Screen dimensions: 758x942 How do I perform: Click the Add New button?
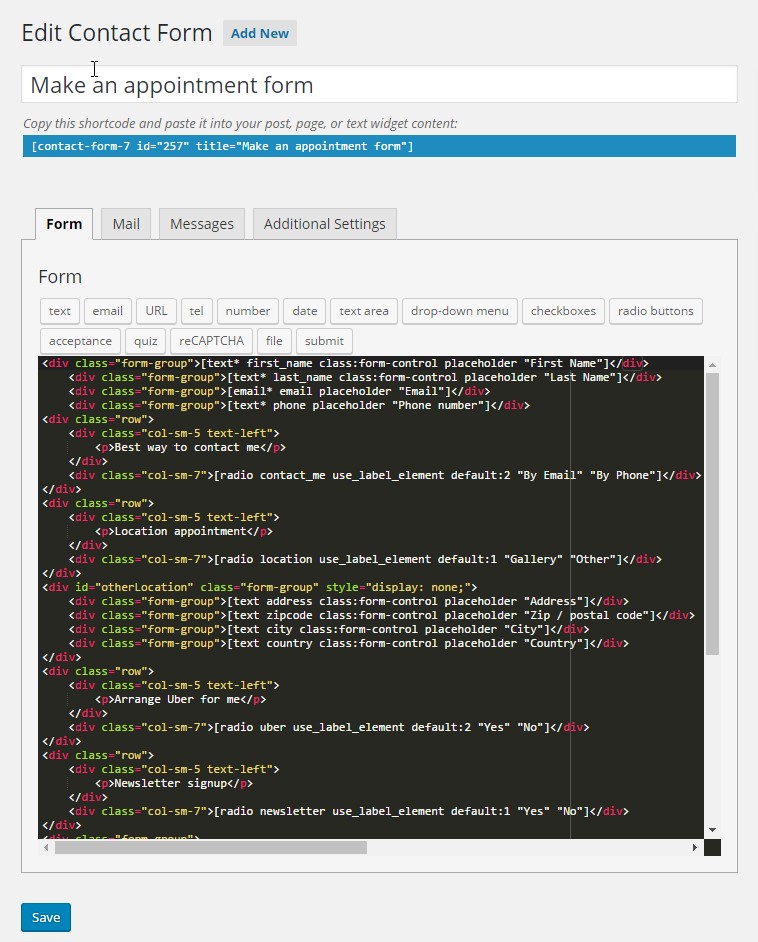(259, 34)
